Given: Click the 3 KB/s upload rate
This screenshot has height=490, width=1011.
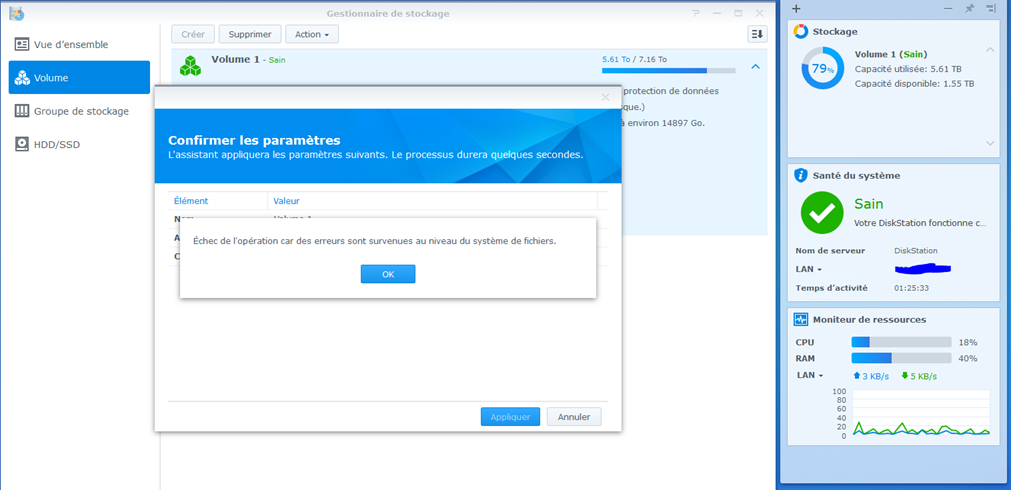Looking at the screenshot, I should 870,376.
